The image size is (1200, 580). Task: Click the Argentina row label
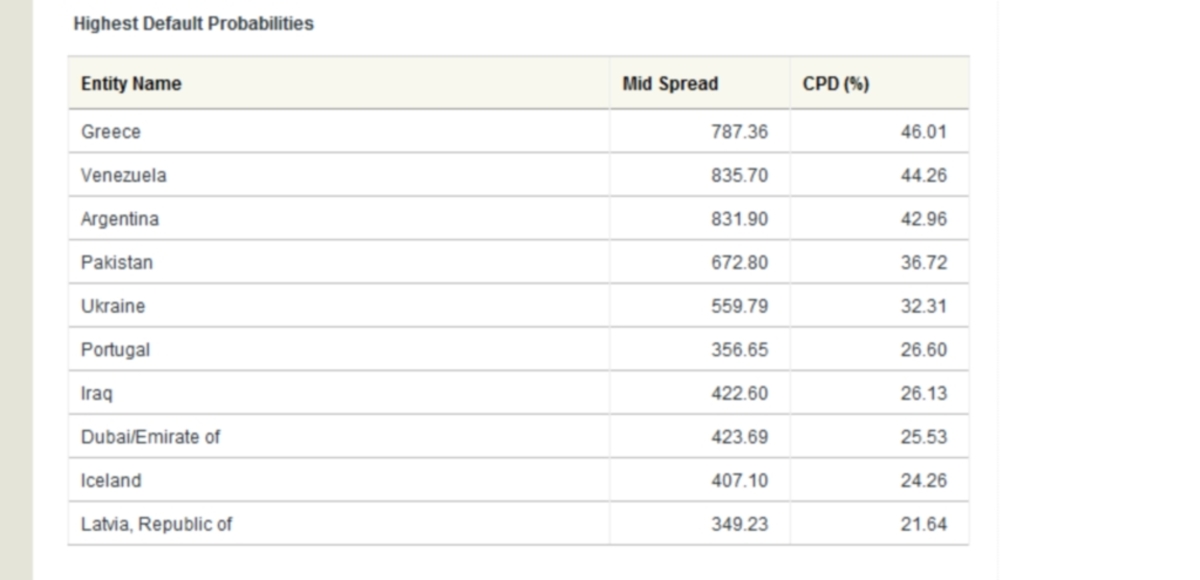[x=120, y=219]
